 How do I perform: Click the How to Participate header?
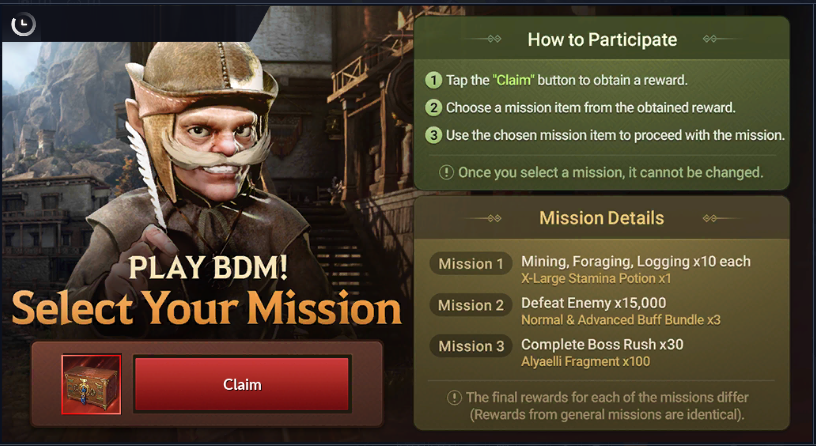tap(602, 40)
